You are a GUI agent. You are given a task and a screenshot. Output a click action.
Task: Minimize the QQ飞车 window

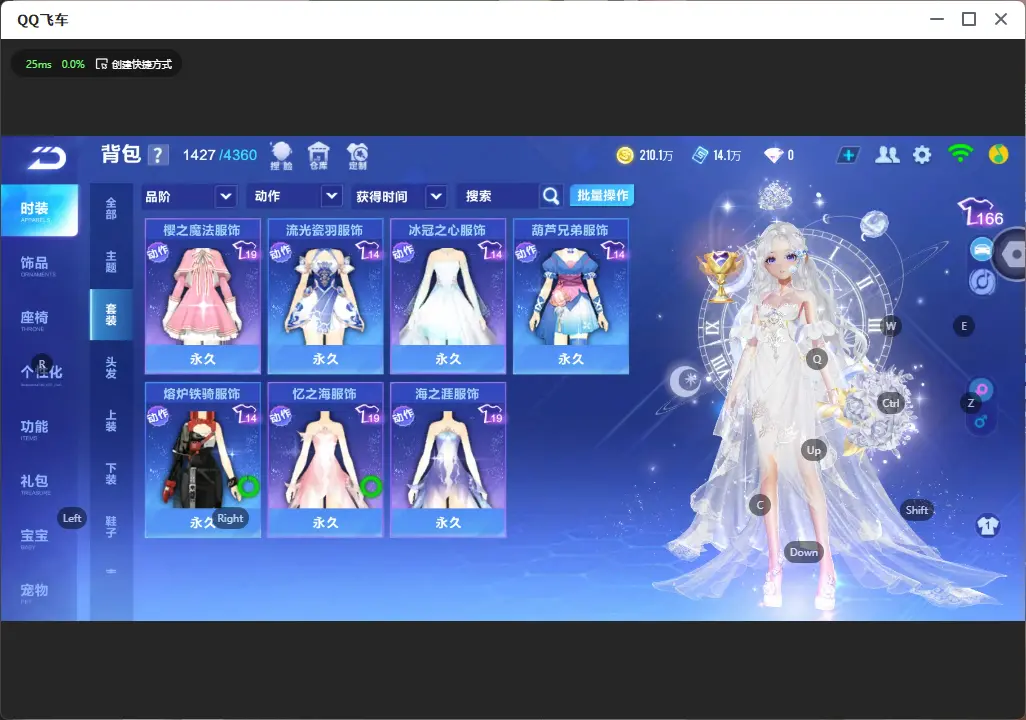coord(937,20)
